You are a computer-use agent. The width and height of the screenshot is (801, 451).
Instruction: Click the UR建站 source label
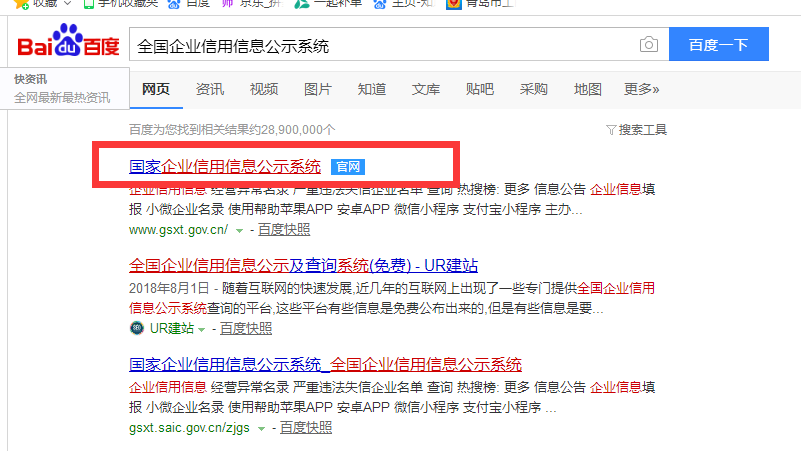(172, 328)
